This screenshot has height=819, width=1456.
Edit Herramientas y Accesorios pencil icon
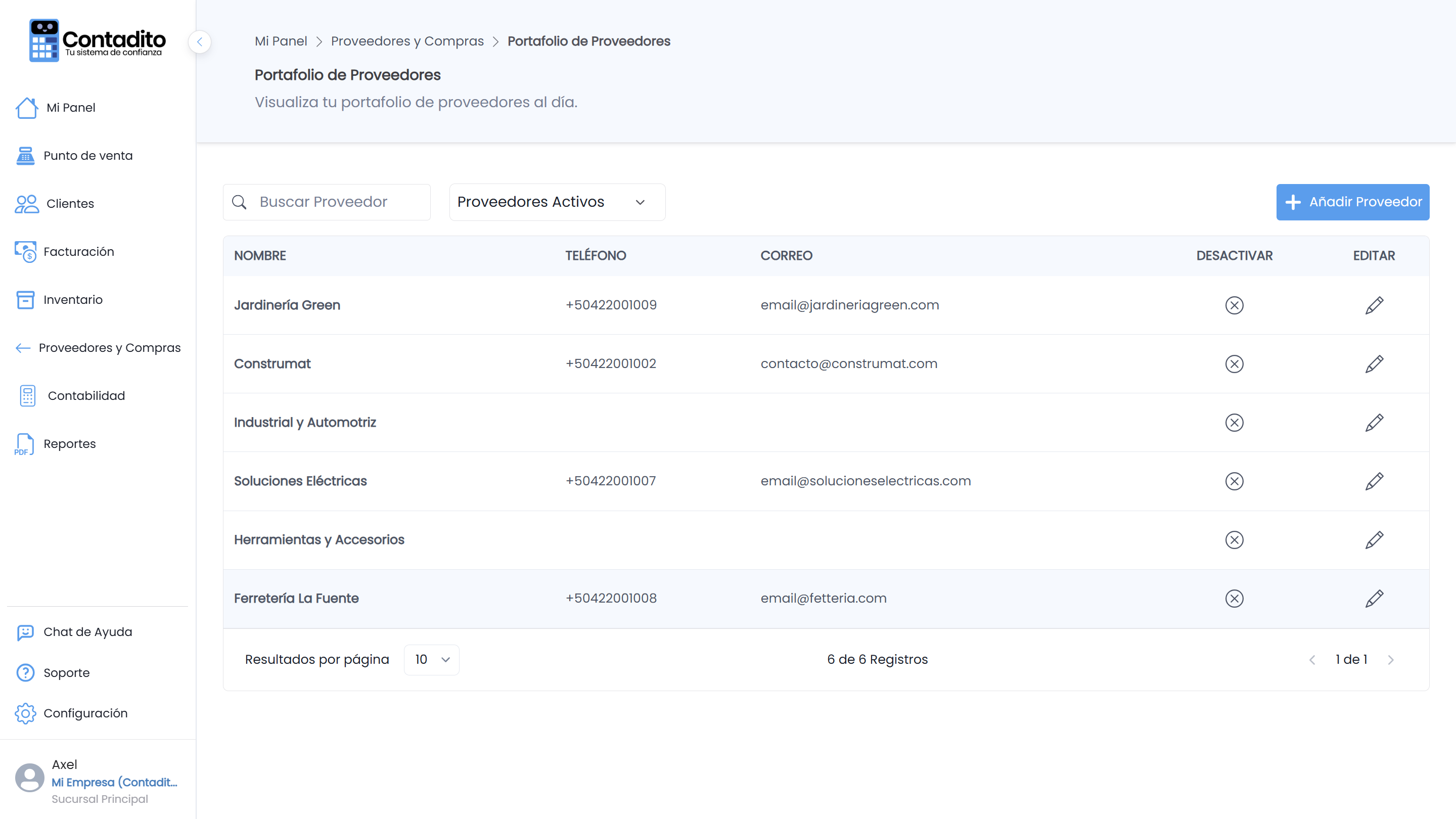[x=1374, y=540]
